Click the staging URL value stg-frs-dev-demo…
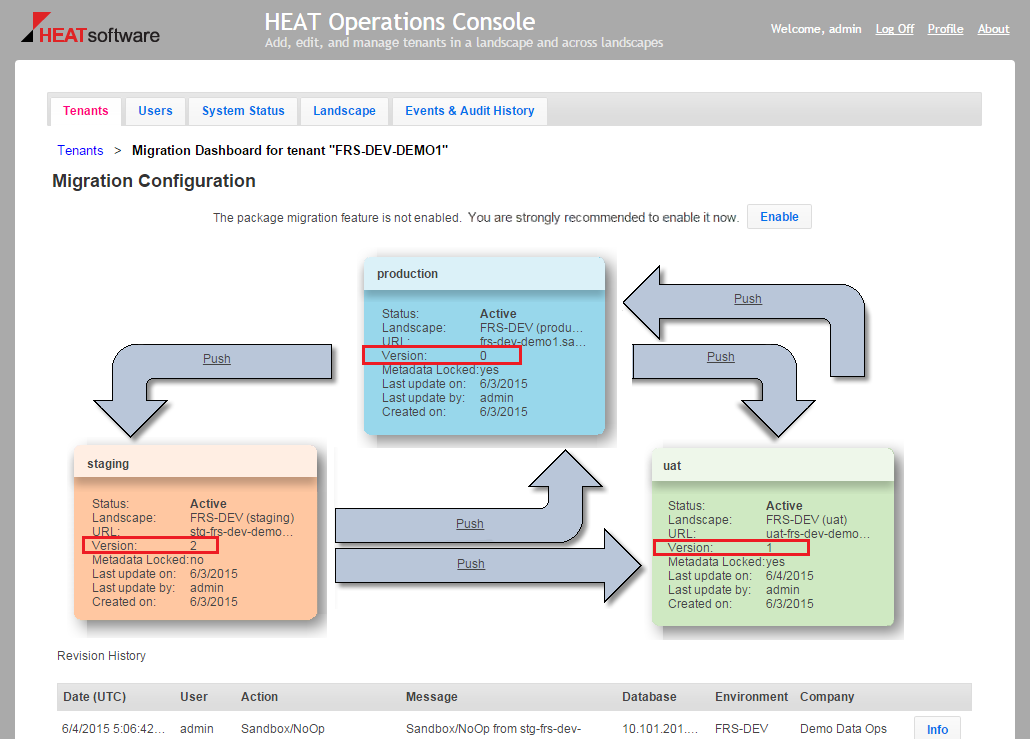The height and width of the screenshot is (739, 1030). coord(242,532)
